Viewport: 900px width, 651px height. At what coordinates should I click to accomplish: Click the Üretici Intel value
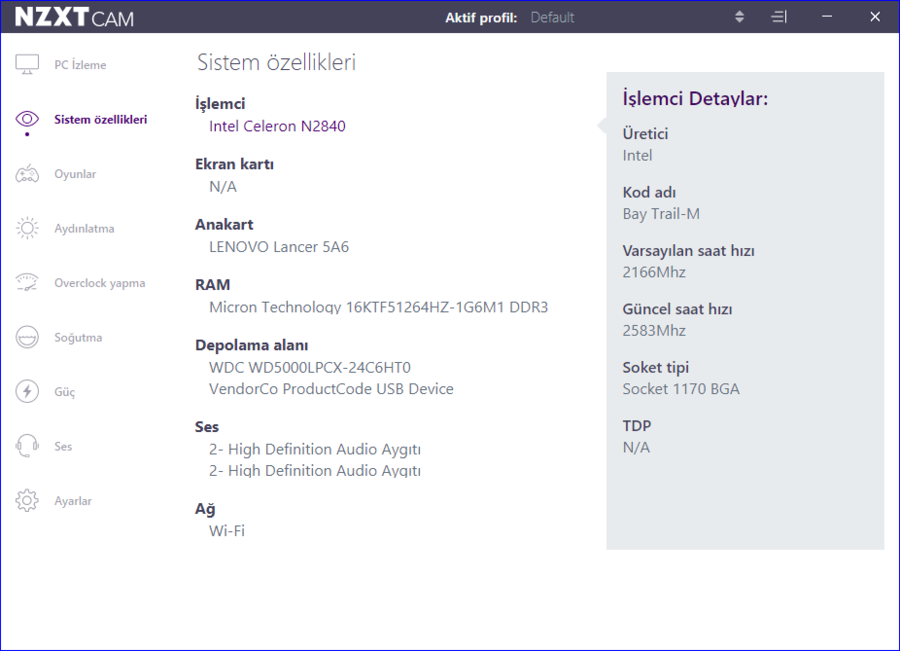pos(637,156)
